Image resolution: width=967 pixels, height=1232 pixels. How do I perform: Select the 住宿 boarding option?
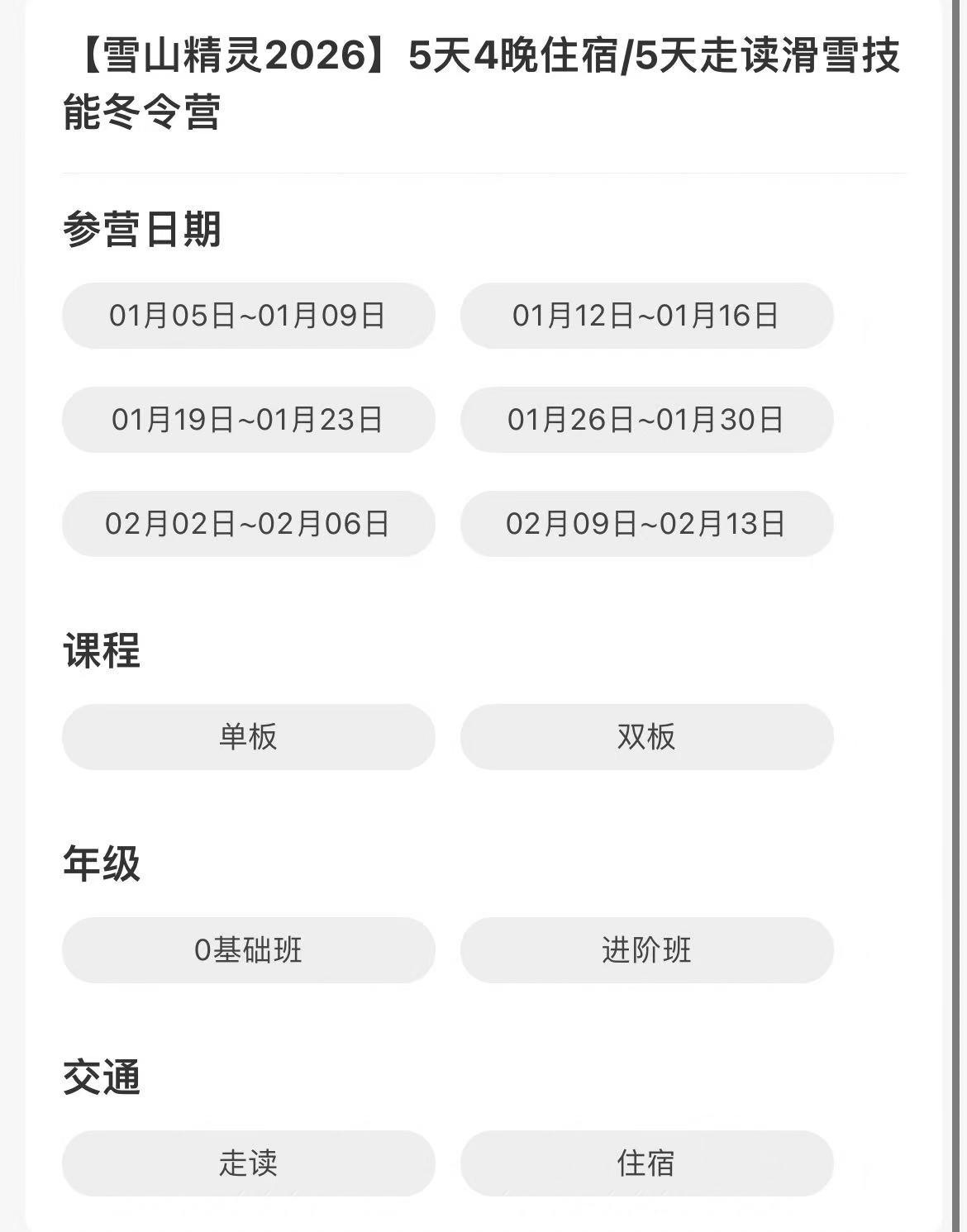click(646, 1163)
